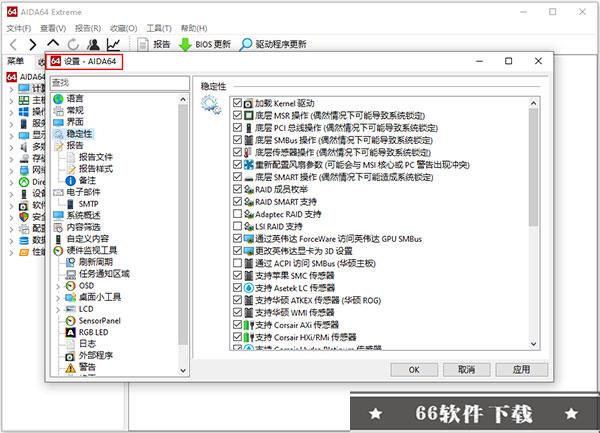
Task: Enable 通过 ACPI 访问 SMBus checkbox
Action: pyautogui.click(x=237, y=263)
